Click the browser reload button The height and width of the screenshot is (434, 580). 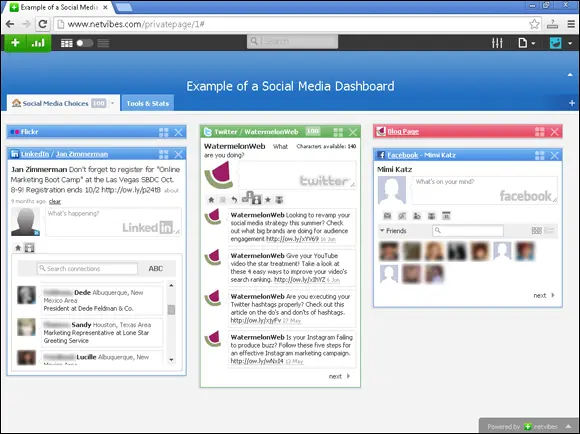coord(43,24)
